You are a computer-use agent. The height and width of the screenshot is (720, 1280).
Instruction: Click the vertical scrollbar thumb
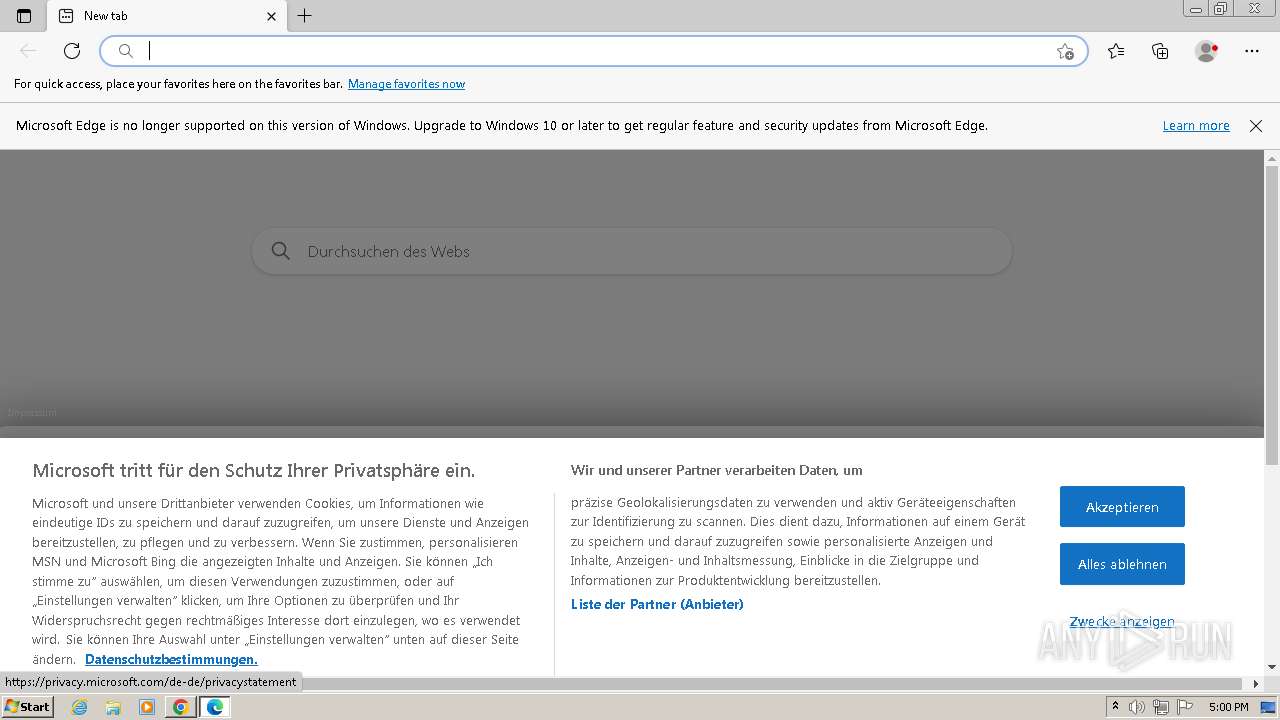[1272, 315]
